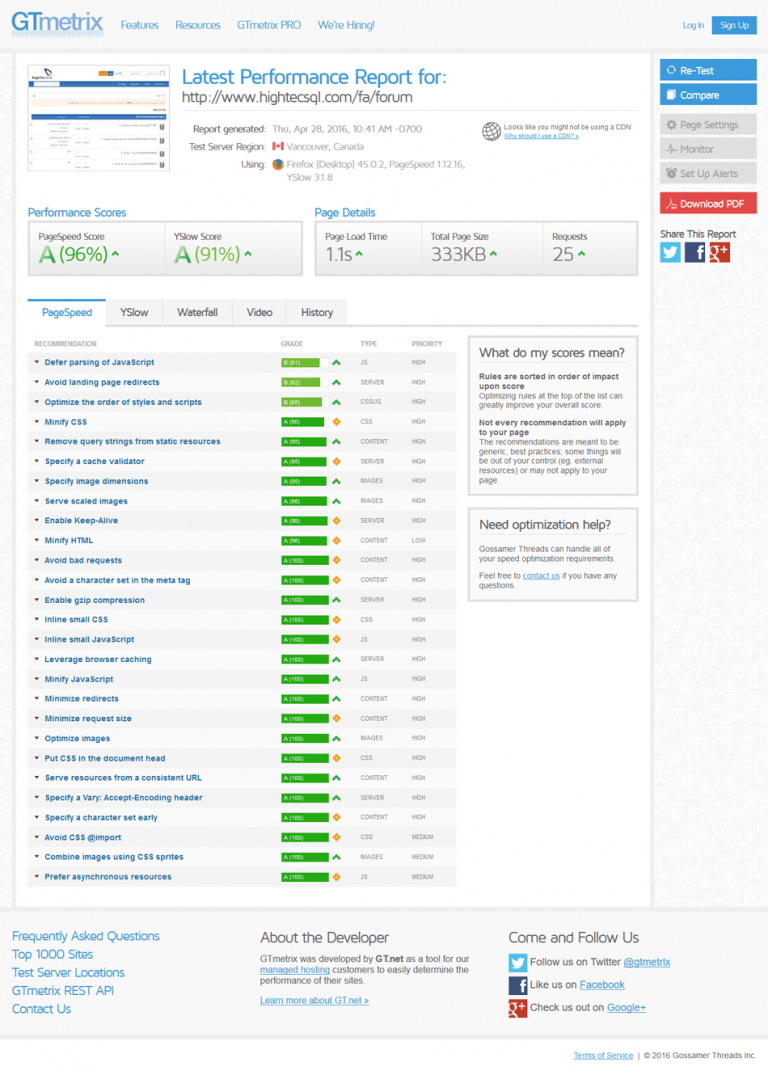Viewport: 768px width, 1071px height.
Task: Click the Re-Test button
Action: 708,70
